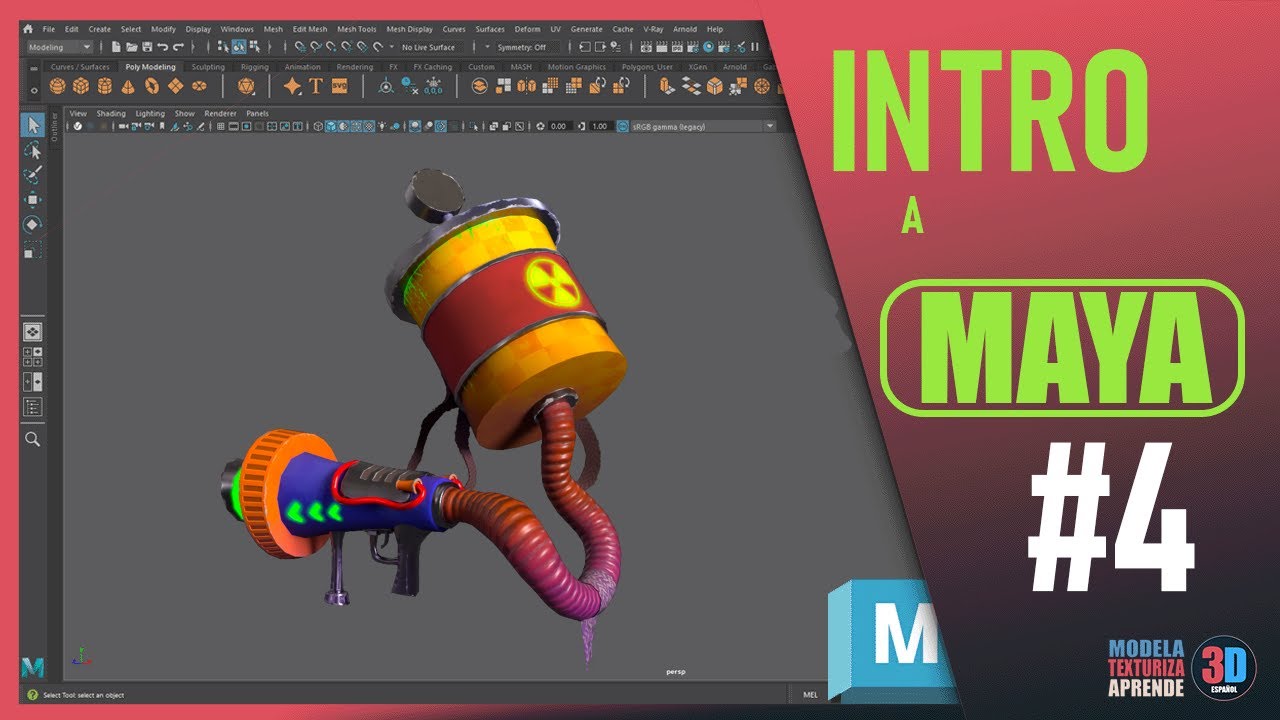
Task: Click the New Scene icon
Action: [x=116, y=47]
